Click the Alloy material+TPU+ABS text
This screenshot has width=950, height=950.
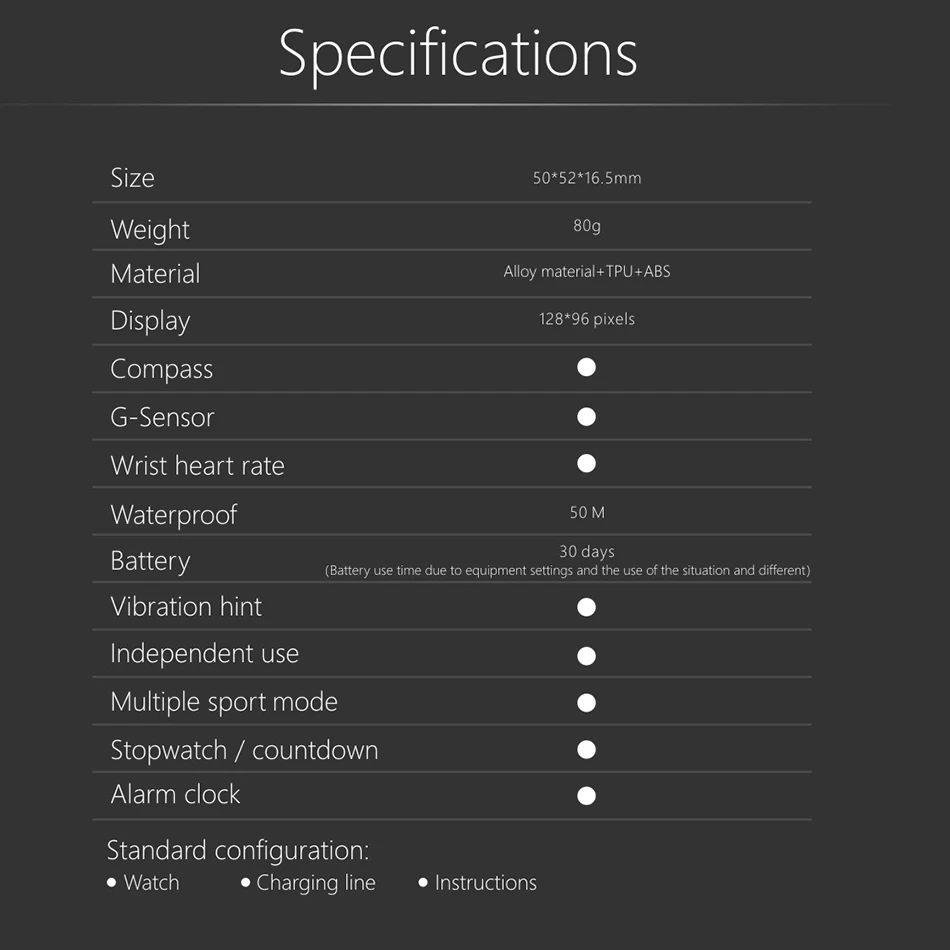587,271
